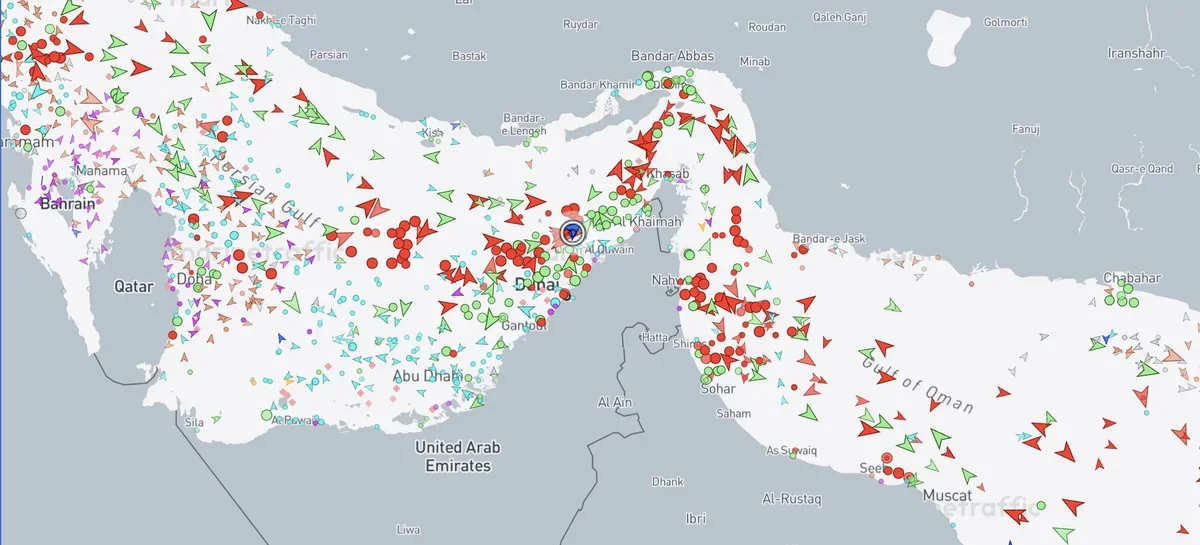Image resolution: width=1200 pixels, height=545 pixels.
Task: Click the ringed selected vessel near Umm Al Quwain
Action: (x=572, y=233)
